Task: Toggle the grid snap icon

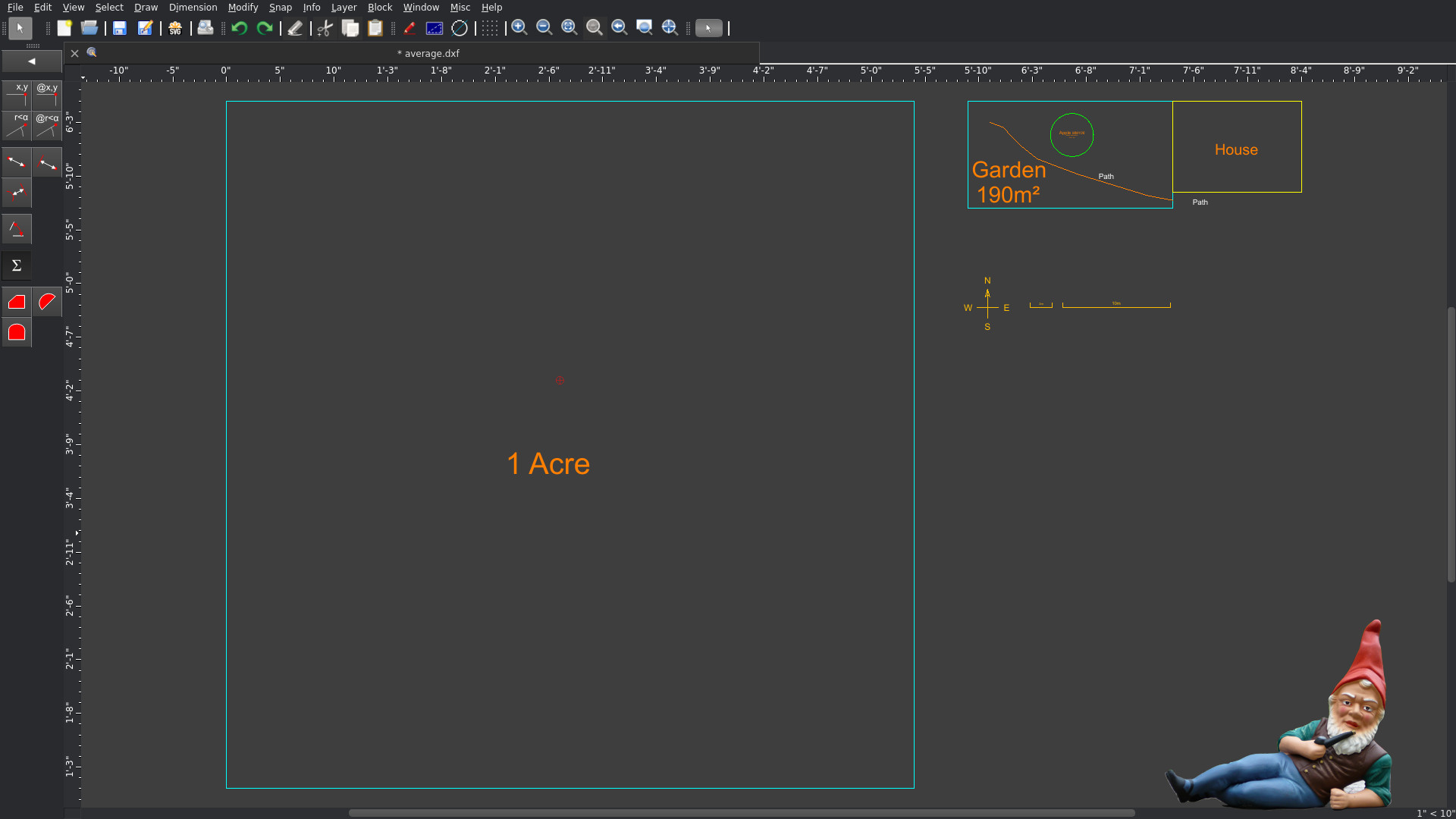Action: click(490, 28)
